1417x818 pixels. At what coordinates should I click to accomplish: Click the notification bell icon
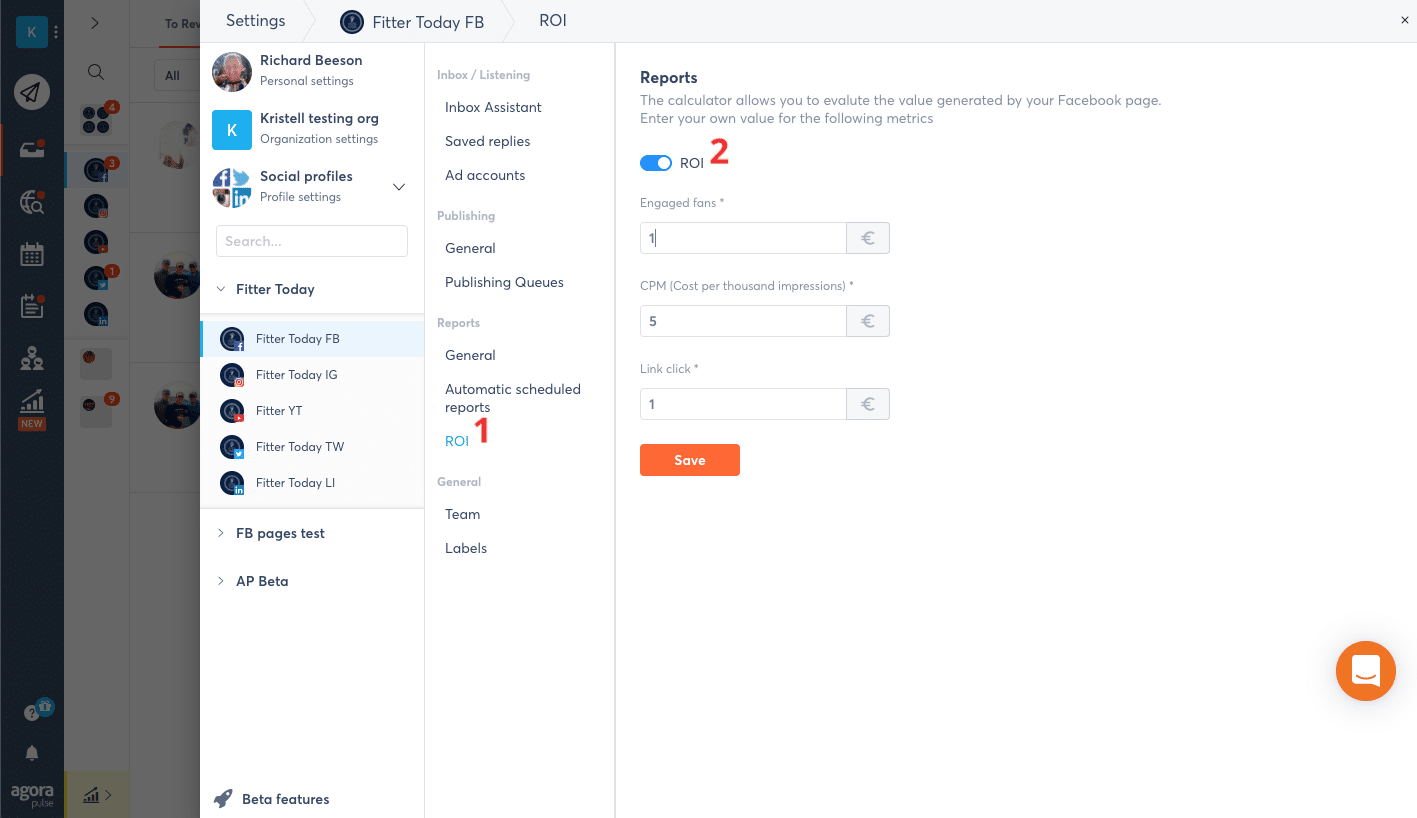click(x=32, y=753)
